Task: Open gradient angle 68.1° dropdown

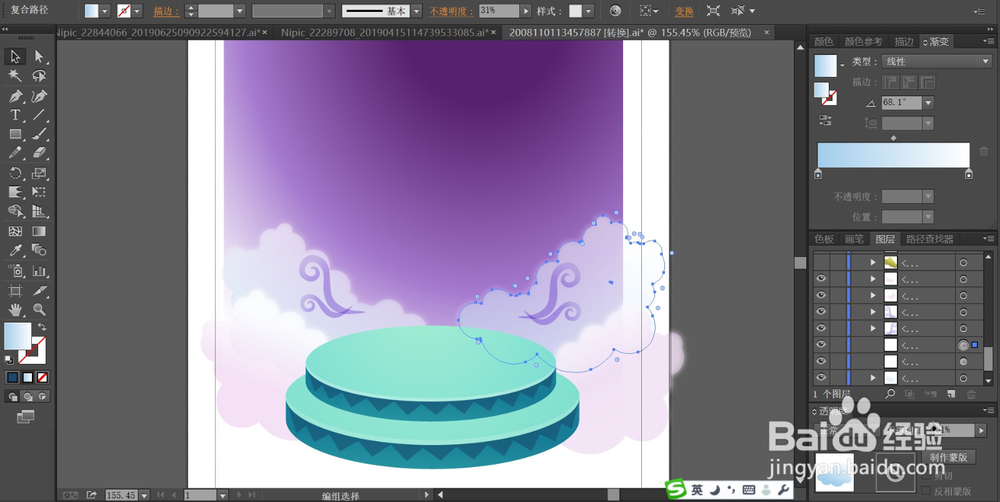Action: pos(929,103)
